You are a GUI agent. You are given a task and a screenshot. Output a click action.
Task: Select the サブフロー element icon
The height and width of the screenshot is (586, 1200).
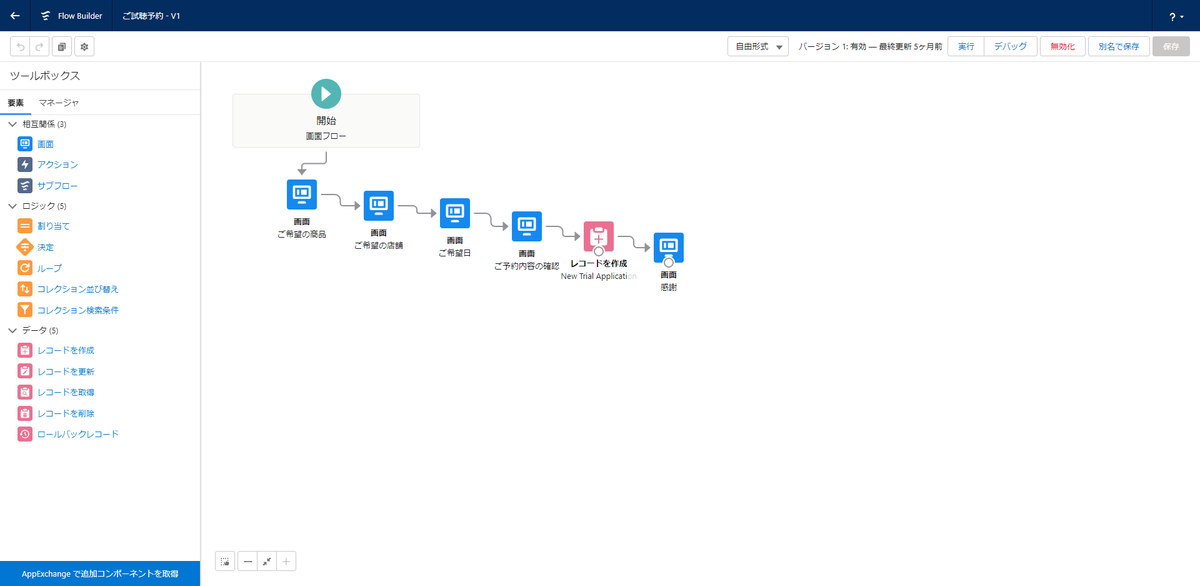(x=25, y=186)
